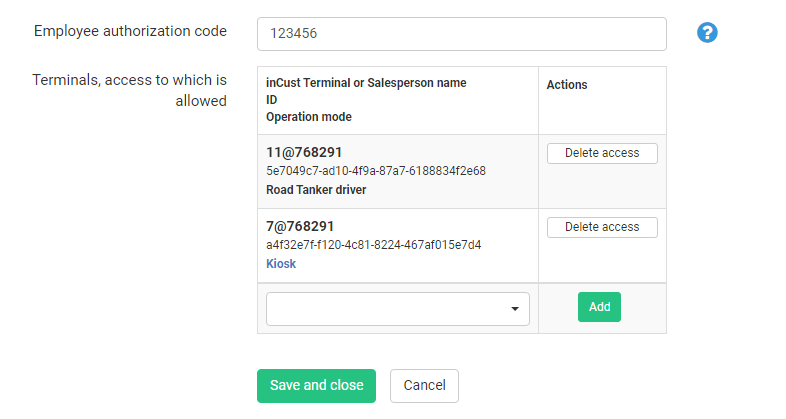Click the ID line in table header
786x419 pixels.
click(271, 100)
